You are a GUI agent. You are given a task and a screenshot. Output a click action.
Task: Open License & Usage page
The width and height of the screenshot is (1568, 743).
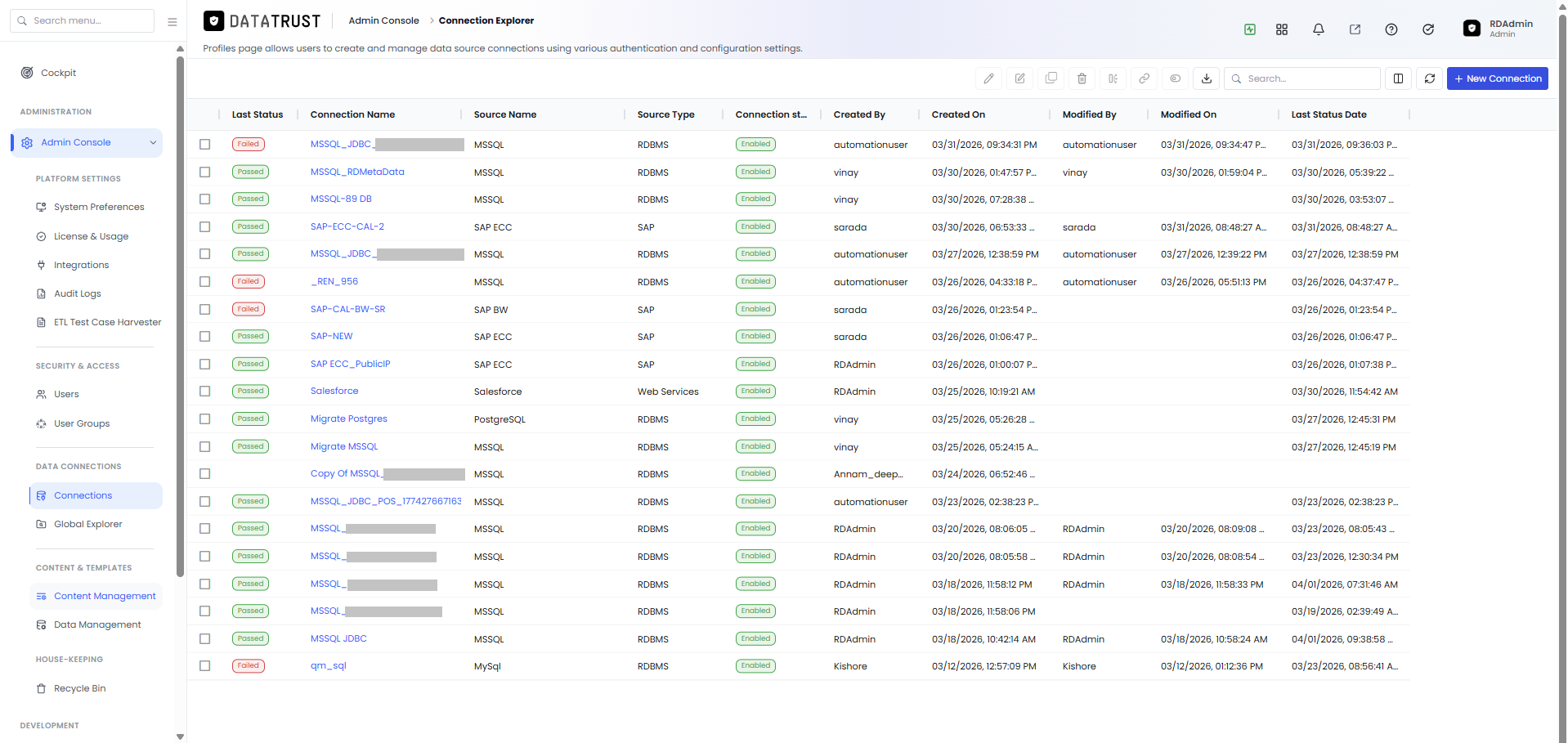[x=91, y=236]
